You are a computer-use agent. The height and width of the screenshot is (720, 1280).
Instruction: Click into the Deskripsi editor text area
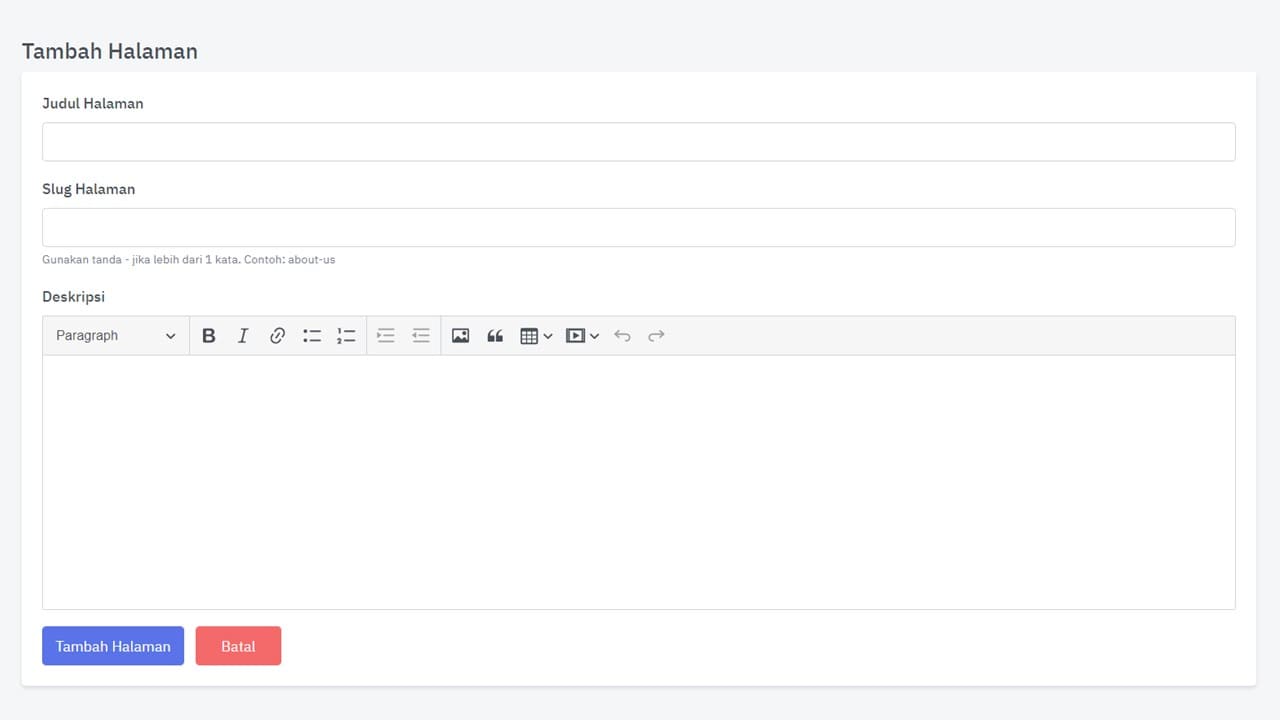(638, 482)
